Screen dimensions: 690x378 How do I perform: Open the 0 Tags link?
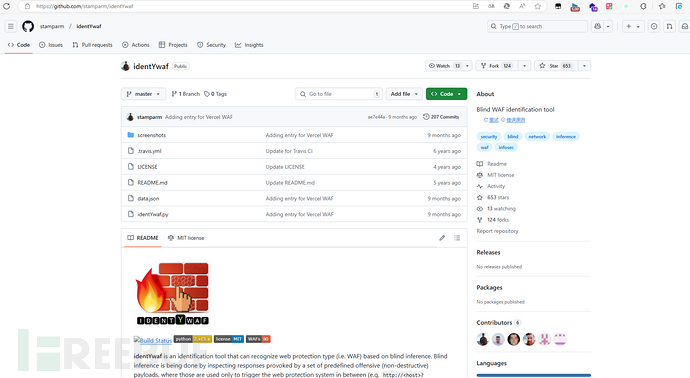click(x=215, y=94)
